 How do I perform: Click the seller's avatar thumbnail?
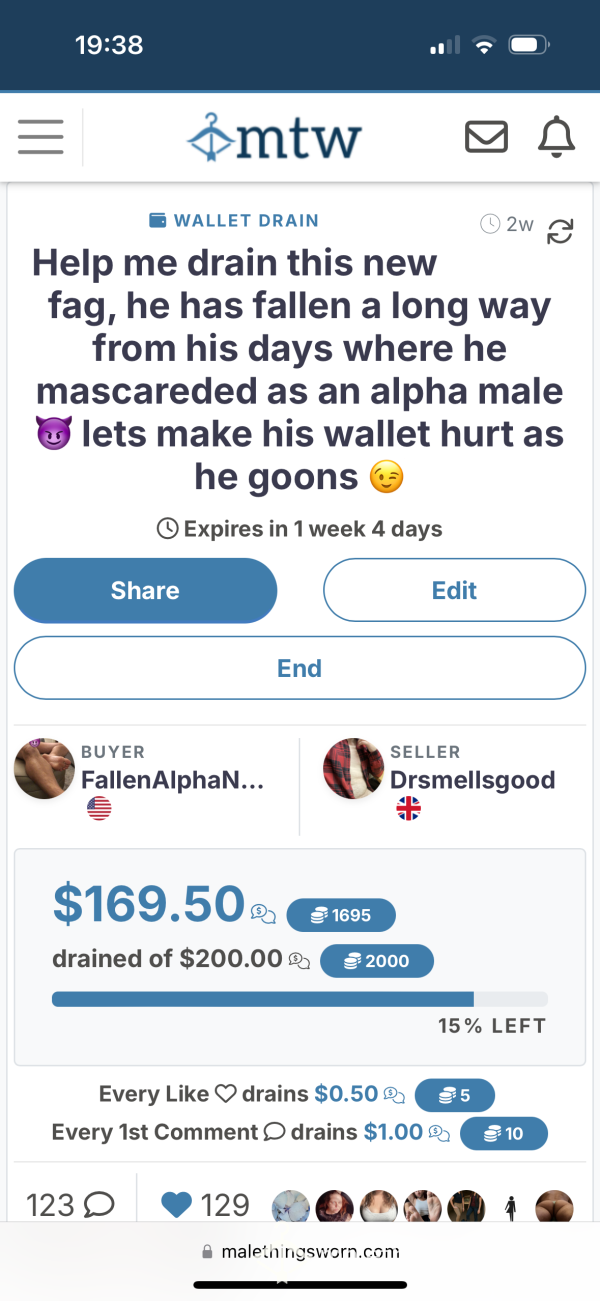click(x=353, y=769)
